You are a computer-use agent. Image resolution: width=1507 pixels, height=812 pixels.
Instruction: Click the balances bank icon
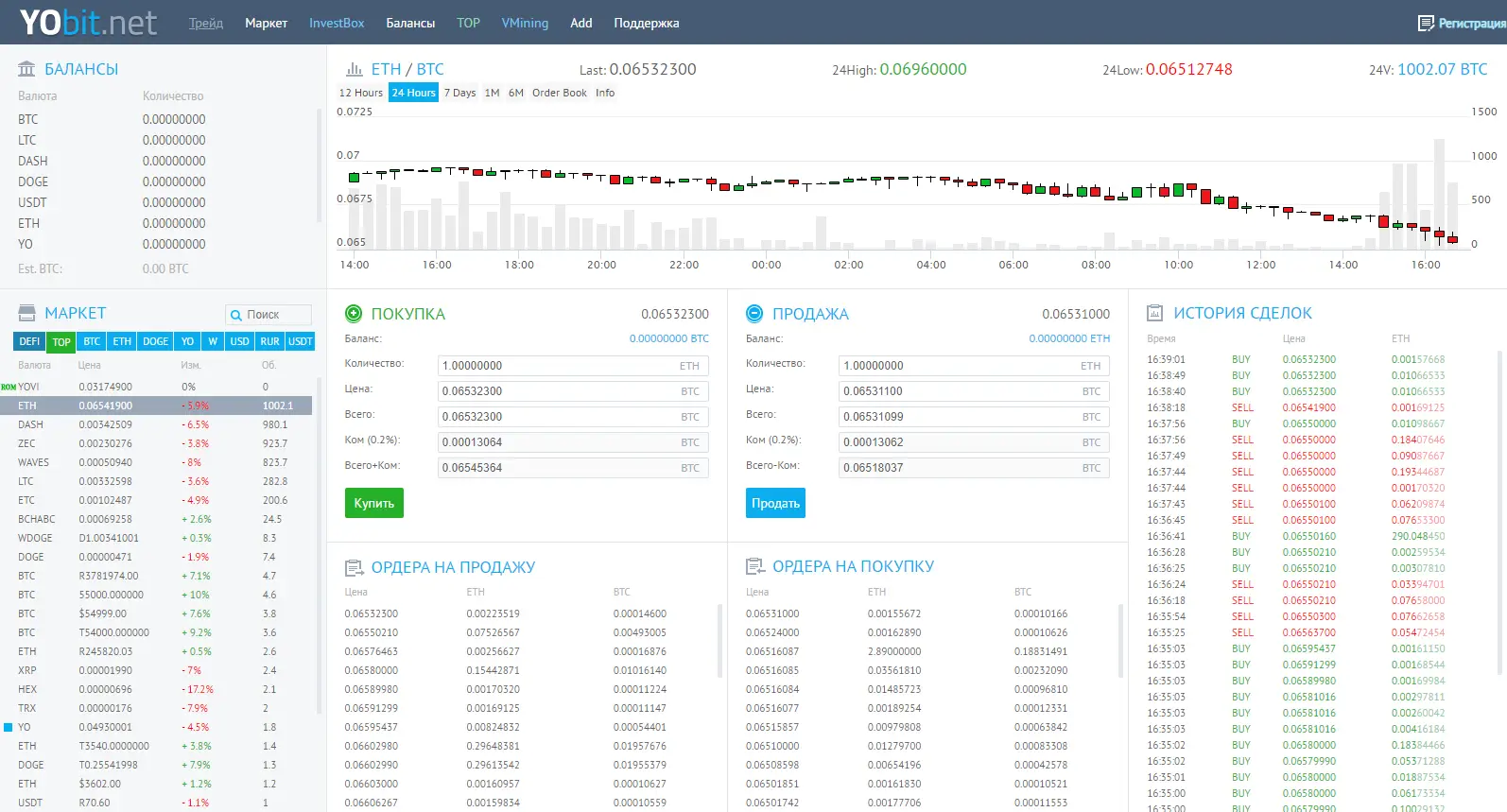tap(26, 69)
